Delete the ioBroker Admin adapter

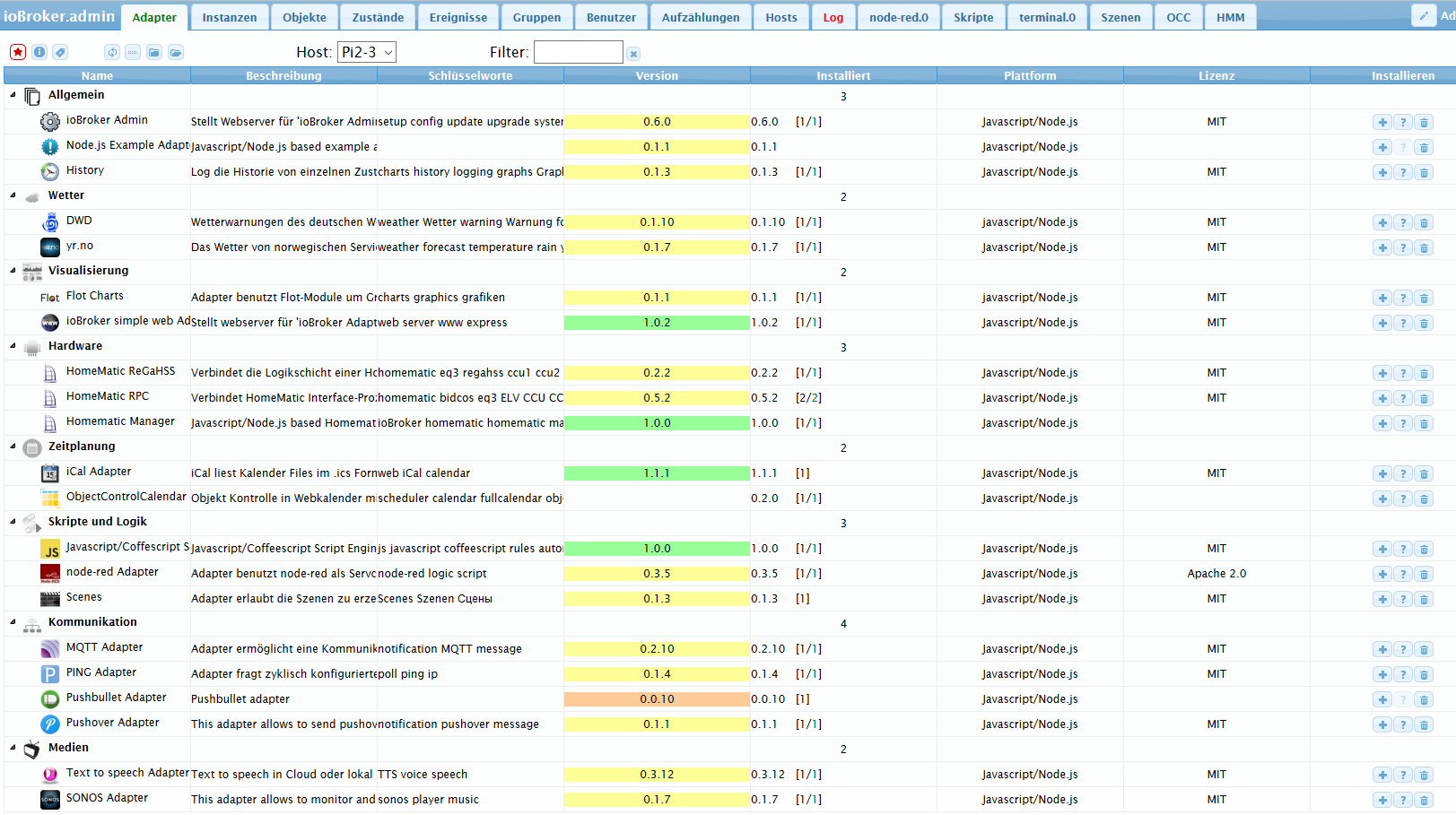point(1424,122)
